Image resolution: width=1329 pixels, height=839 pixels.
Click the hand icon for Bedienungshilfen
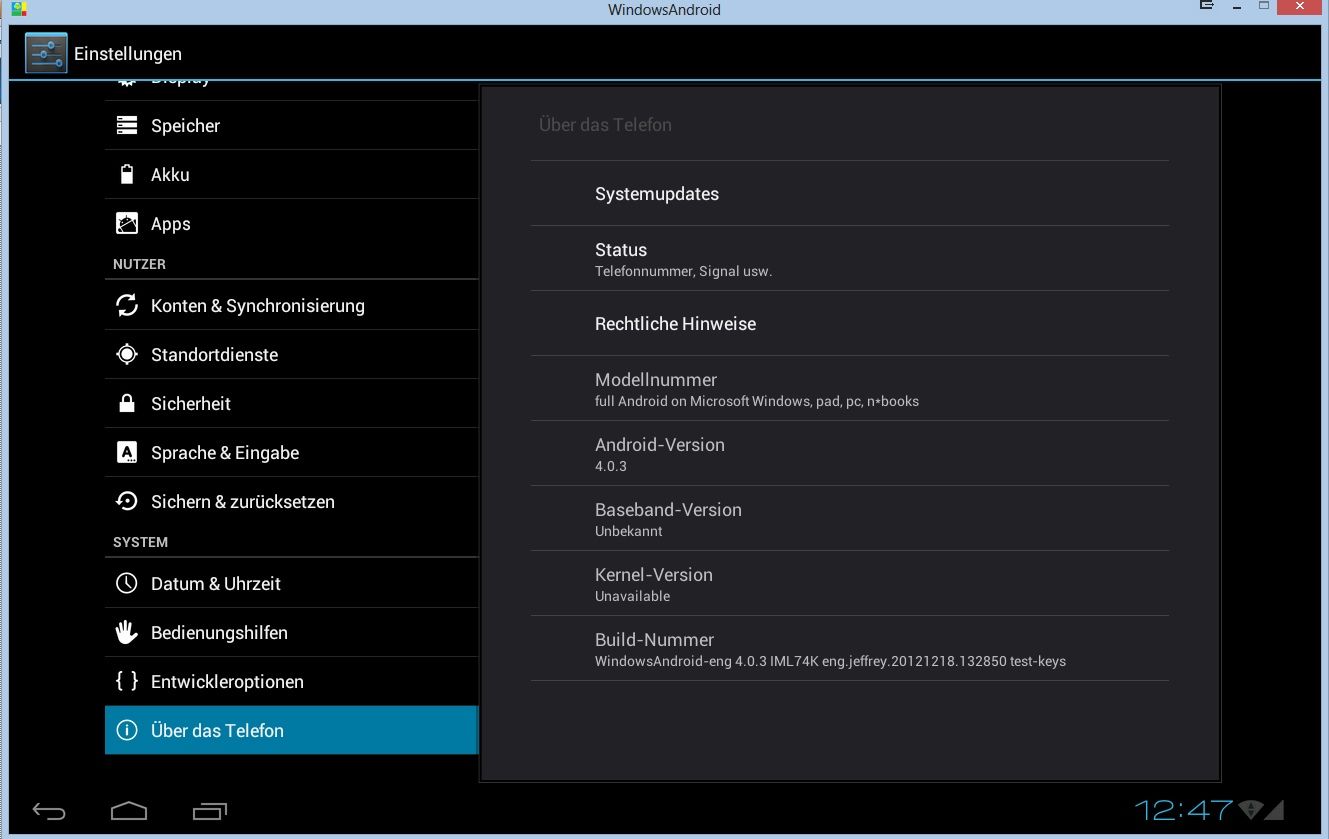tap(127, 632)
